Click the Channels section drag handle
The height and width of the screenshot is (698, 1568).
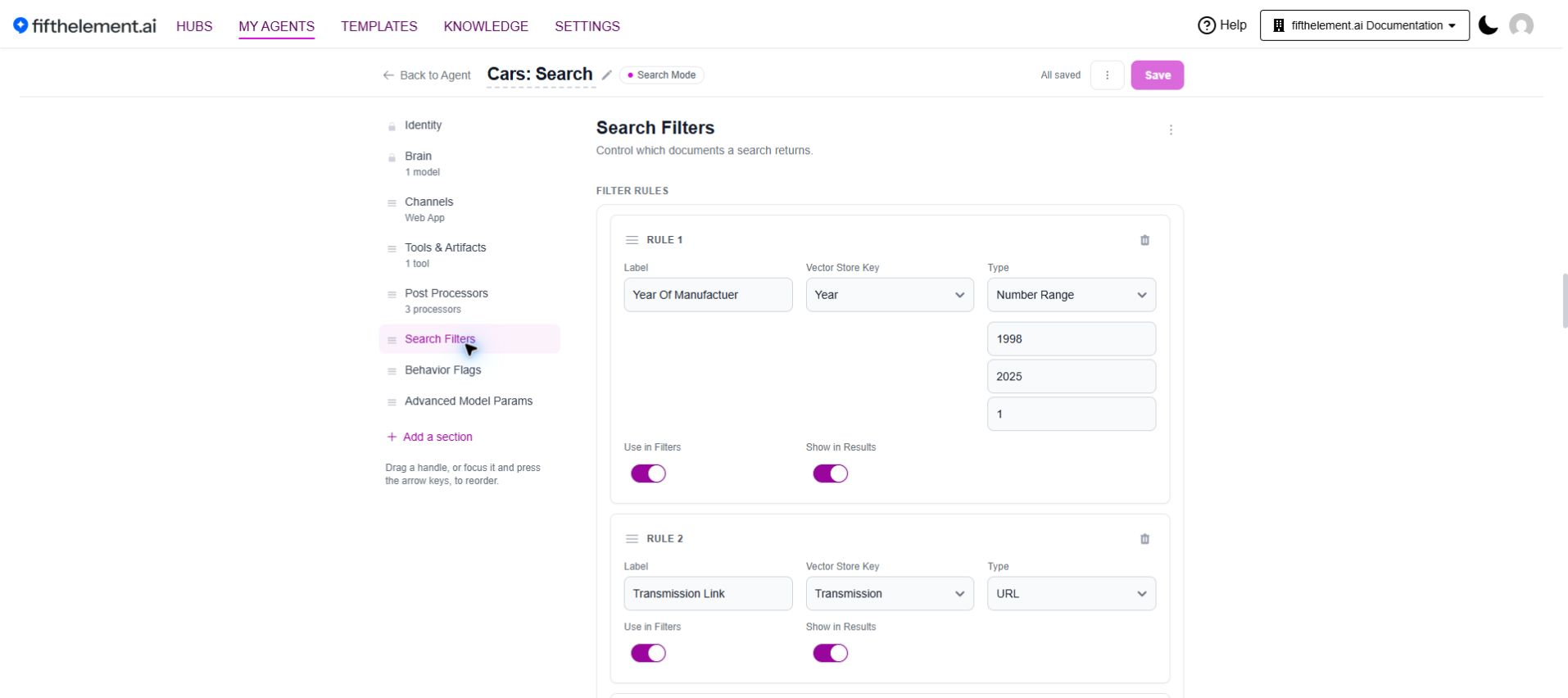pos(392,203)
